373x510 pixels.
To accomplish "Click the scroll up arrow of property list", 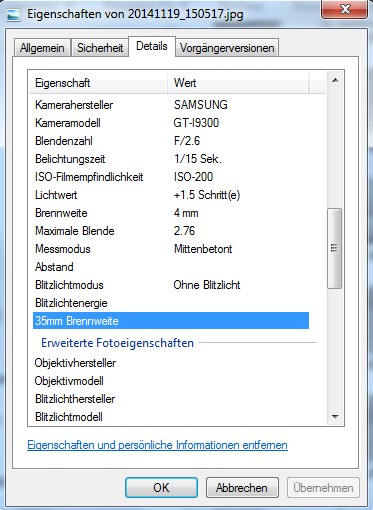I will (335, 80).
